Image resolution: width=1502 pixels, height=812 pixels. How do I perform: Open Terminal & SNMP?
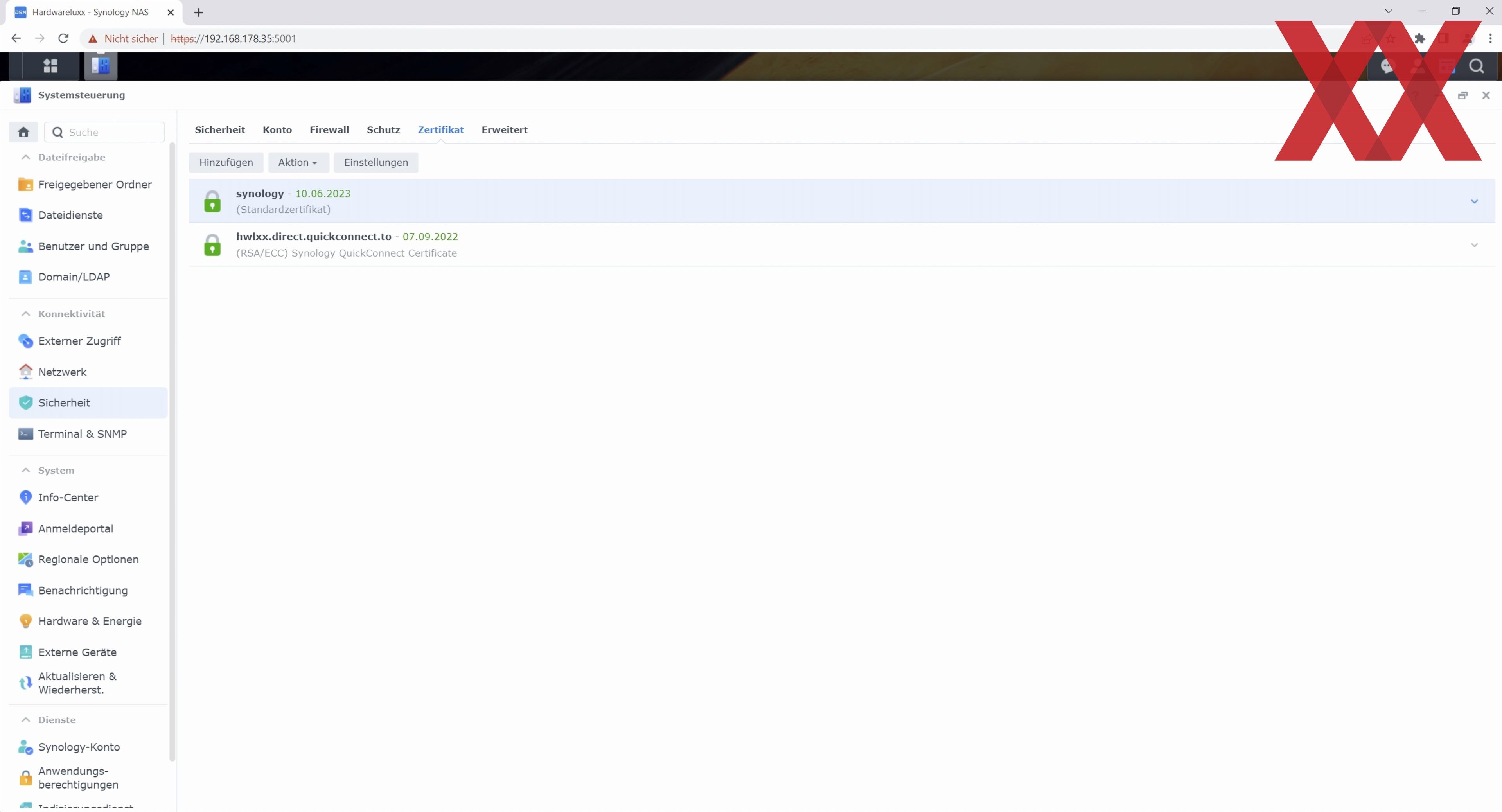click(x=88, y=434)
